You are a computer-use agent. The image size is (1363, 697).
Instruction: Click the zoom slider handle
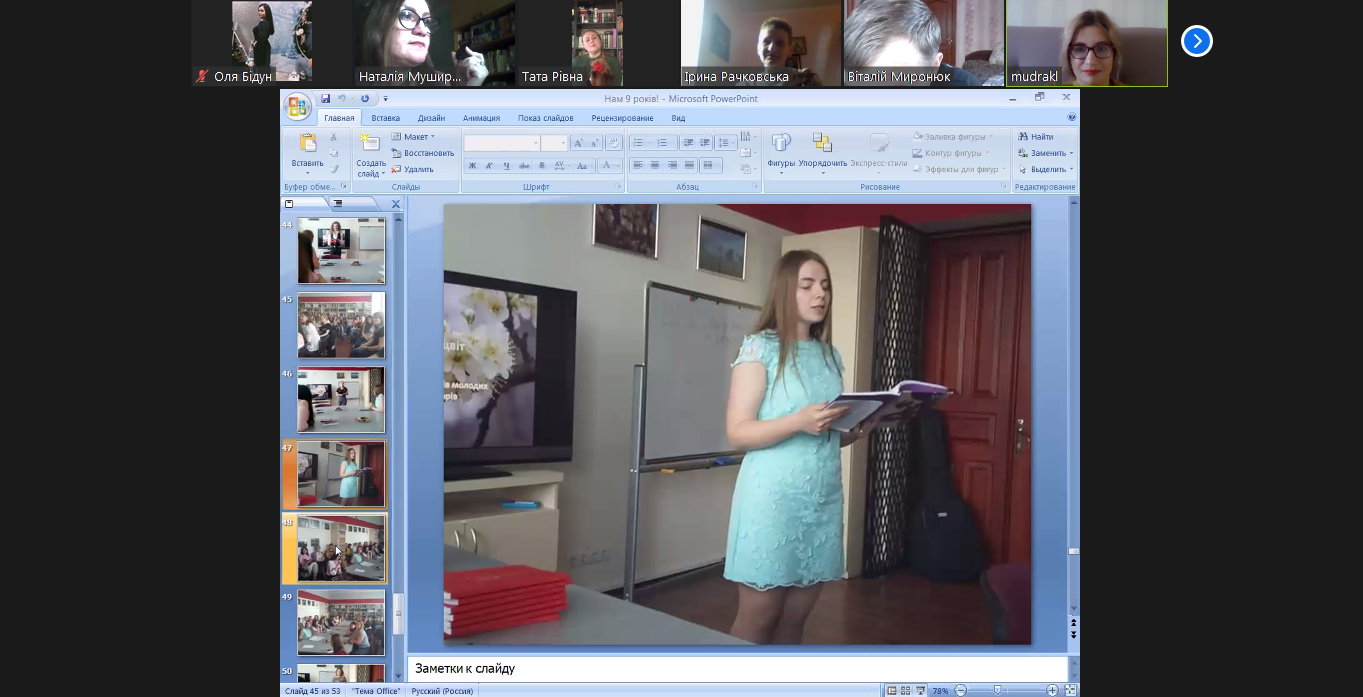pos(997,690)
